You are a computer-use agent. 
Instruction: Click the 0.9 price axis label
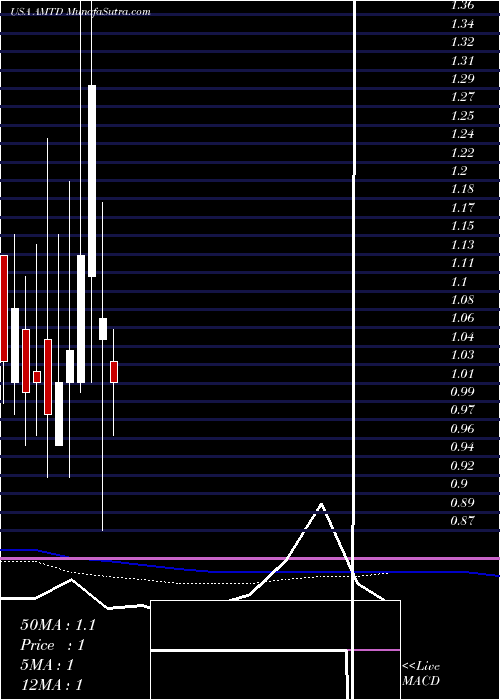[459, 483]
